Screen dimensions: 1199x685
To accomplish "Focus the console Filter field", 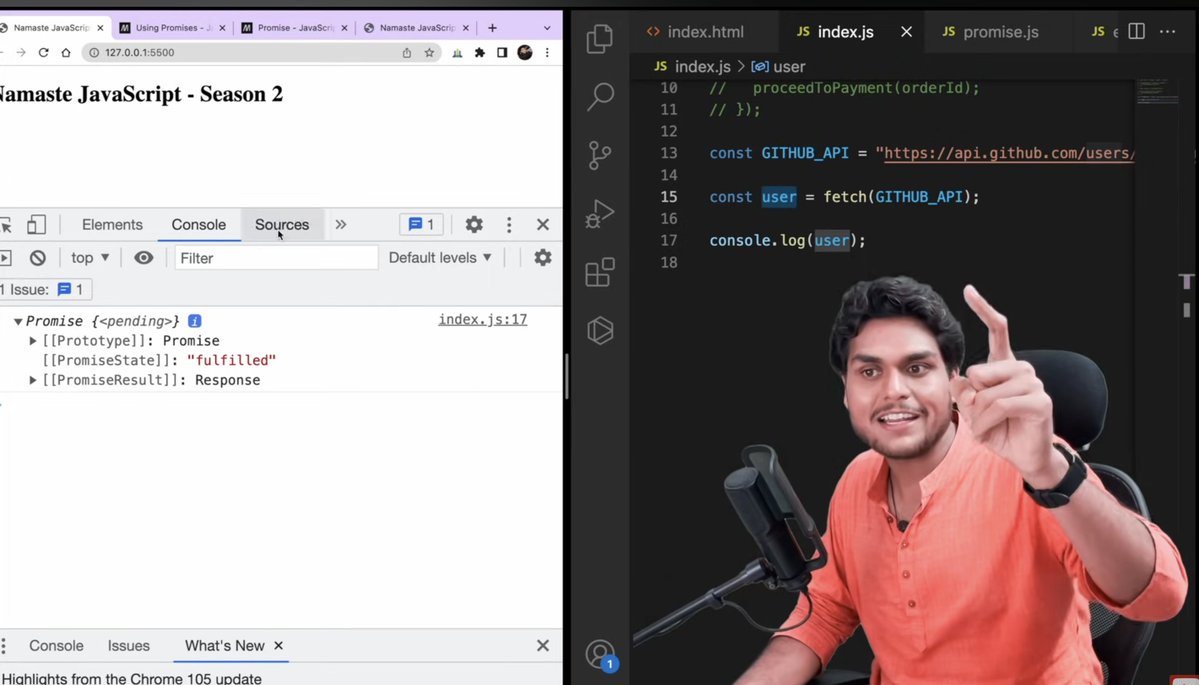I will pyautogui.click(x=276, y=258).
